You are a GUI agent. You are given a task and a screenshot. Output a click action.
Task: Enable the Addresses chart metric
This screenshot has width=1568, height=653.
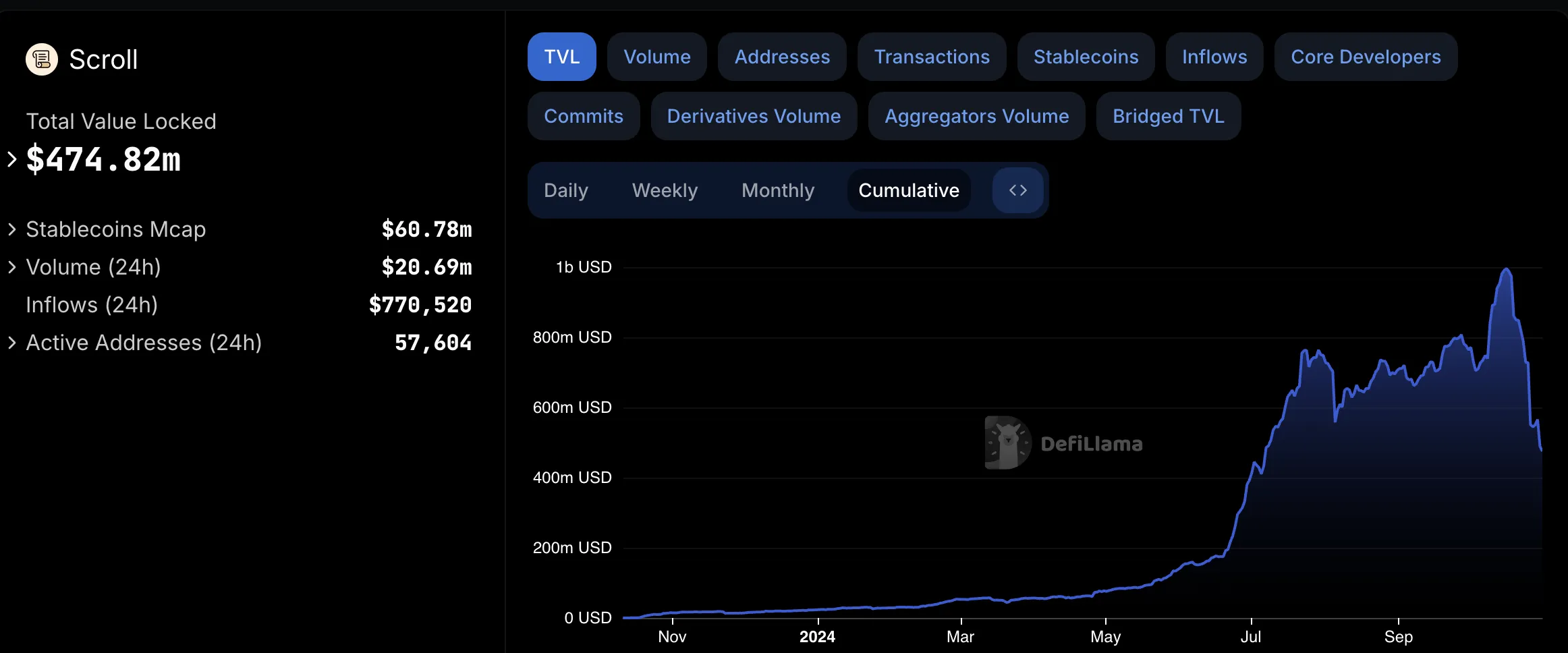782,57
